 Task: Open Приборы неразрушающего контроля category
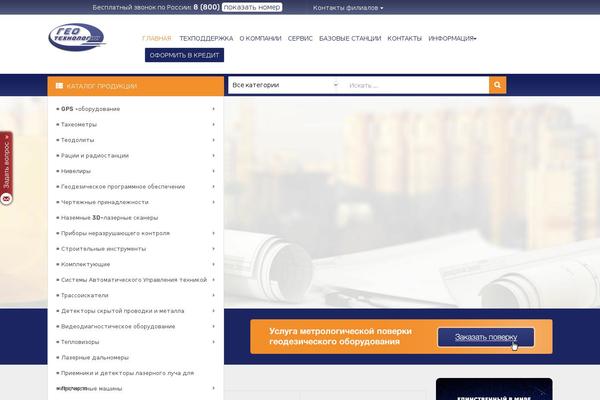[x=115, y=233]
